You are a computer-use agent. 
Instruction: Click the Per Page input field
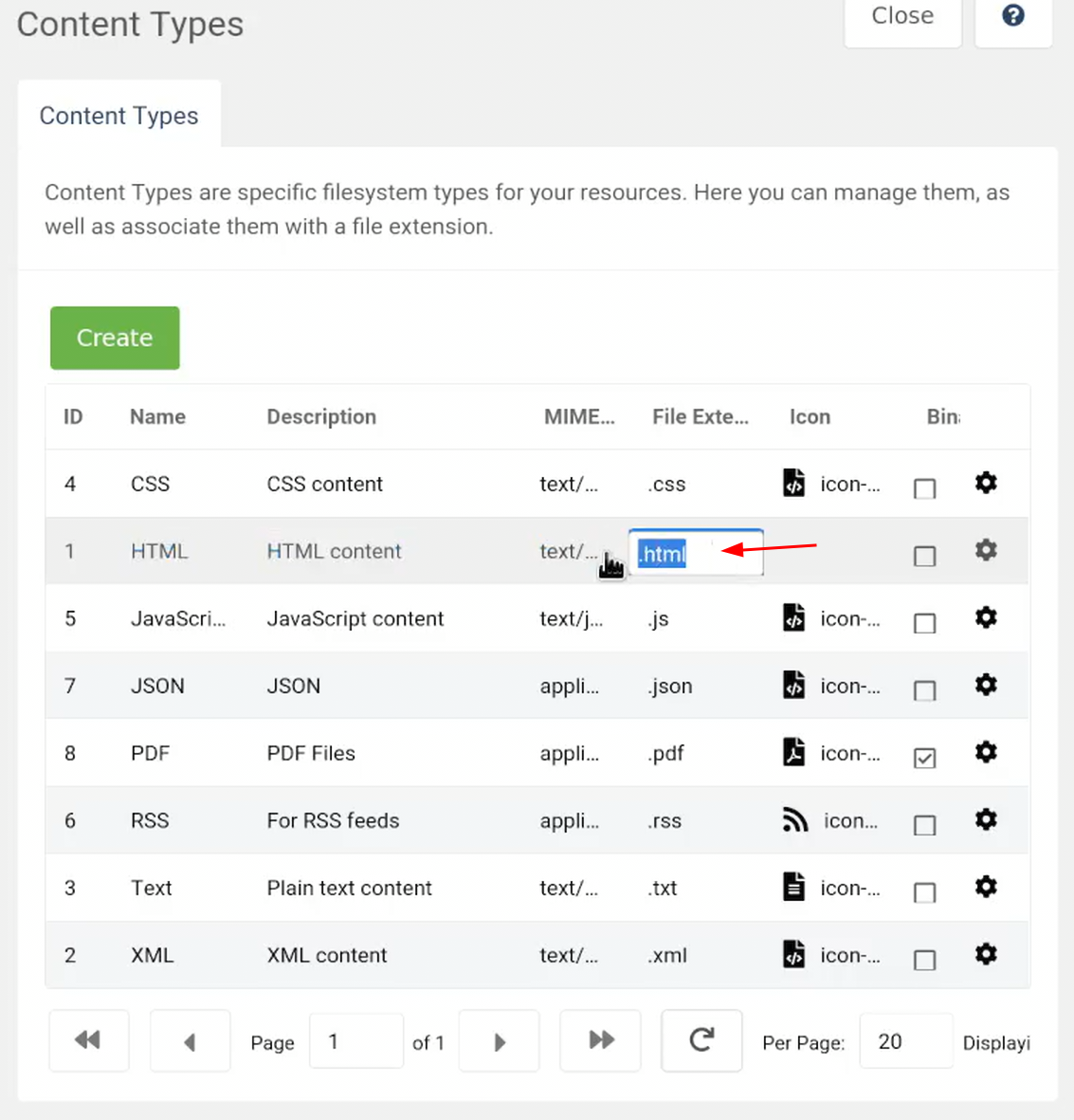pos(904,1041)
